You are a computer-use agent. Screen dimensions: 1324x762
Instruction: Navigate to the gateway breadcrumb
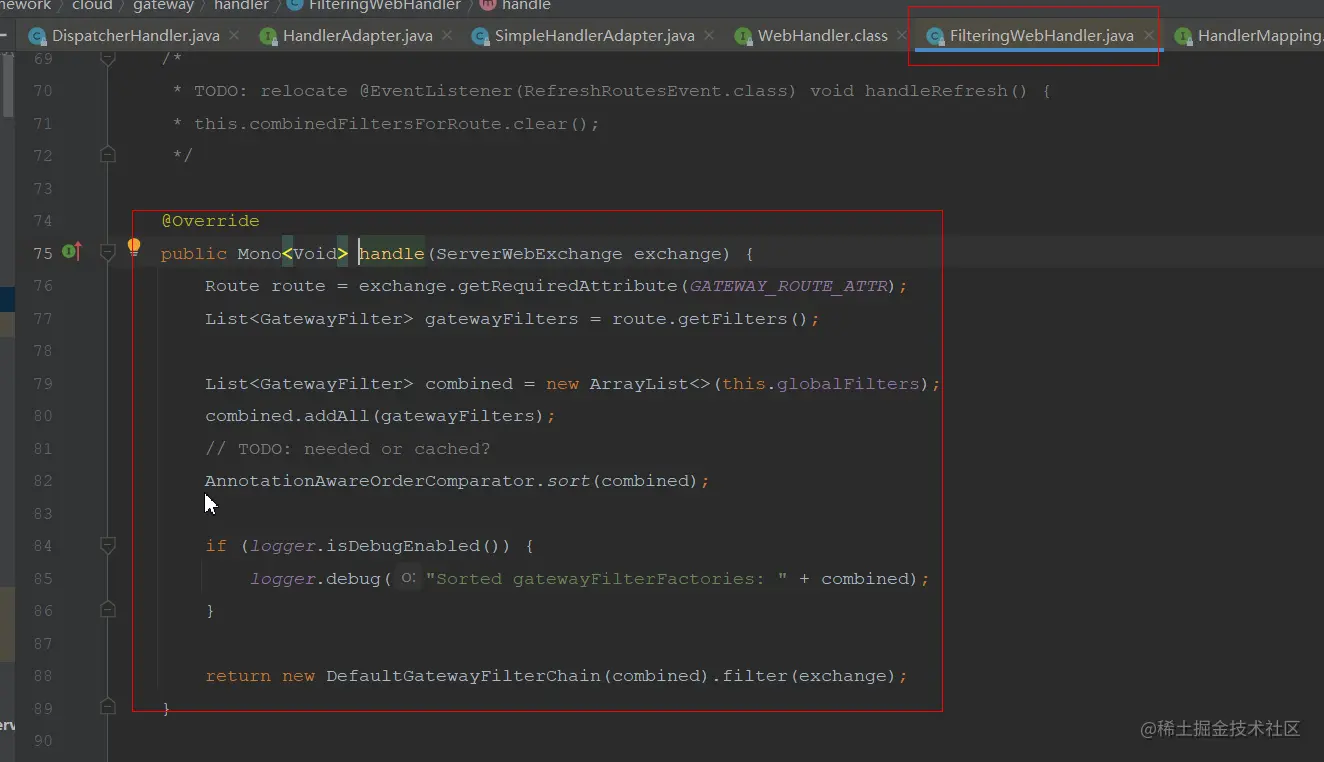click(x=163, y=5)
